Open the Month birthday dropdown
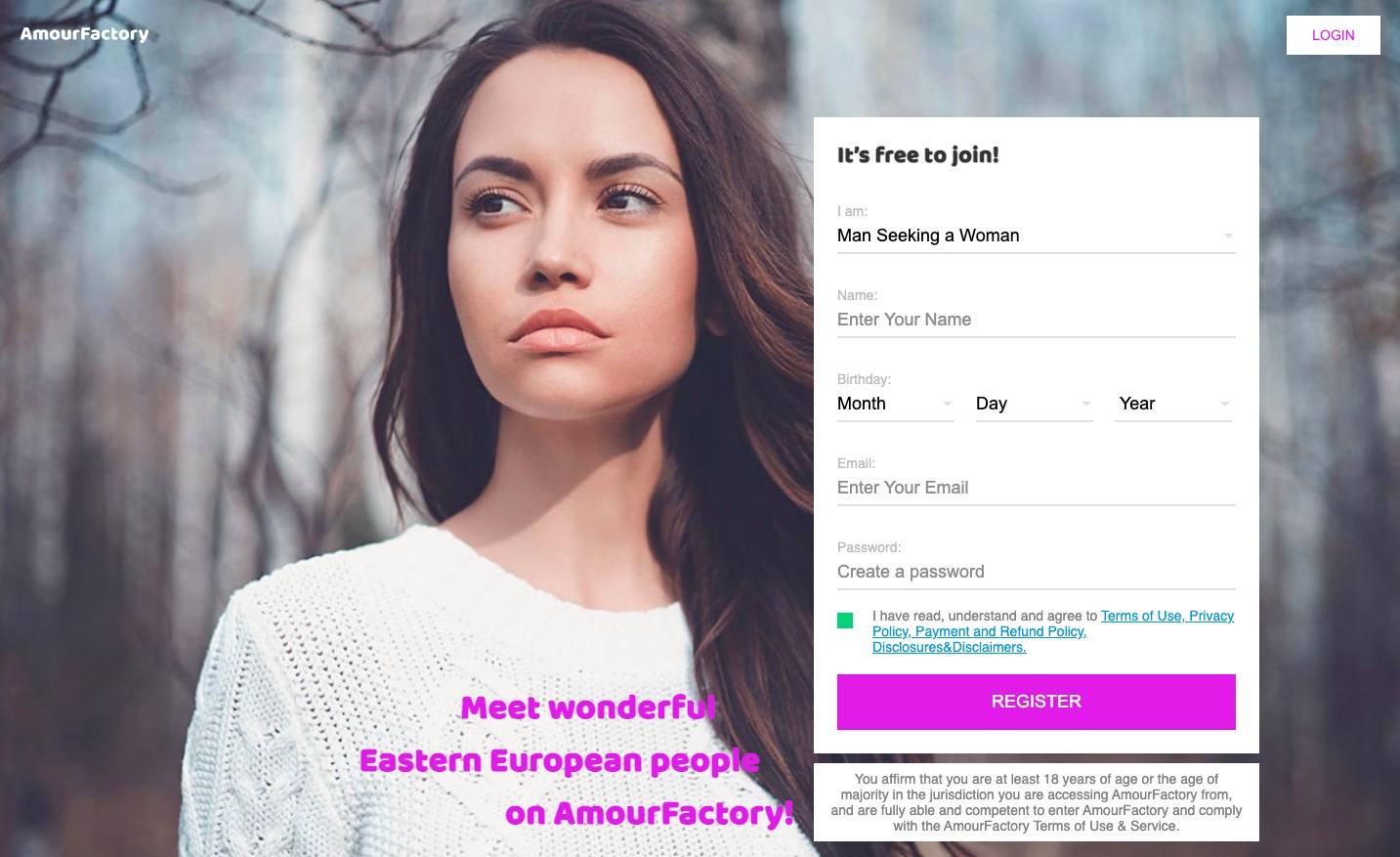 pyautogui.click(x=895, y=404)
